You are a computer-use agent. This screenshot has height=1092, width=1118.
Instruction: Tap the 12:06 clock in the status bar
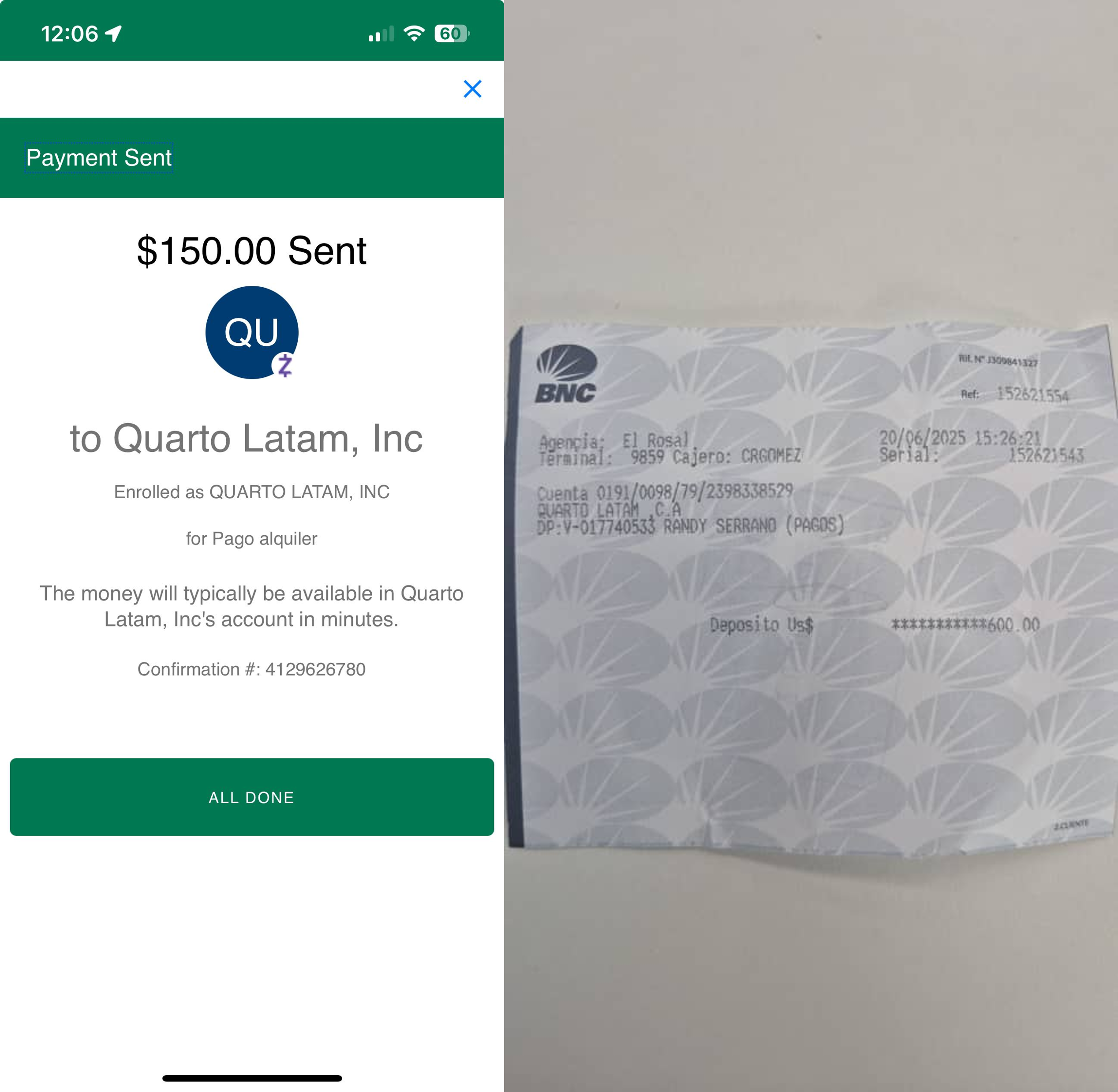(x=69, y=34)
